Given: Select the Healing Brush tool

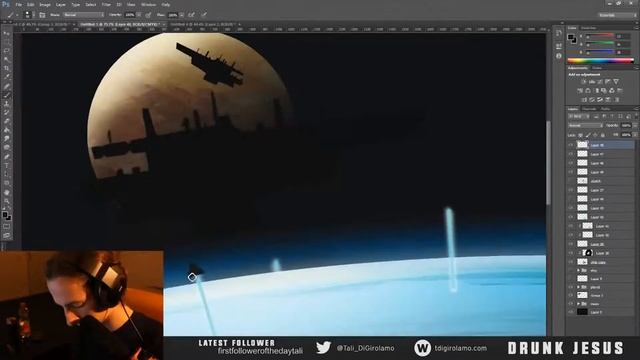Looking at the screenshot, I should point(7,86).
